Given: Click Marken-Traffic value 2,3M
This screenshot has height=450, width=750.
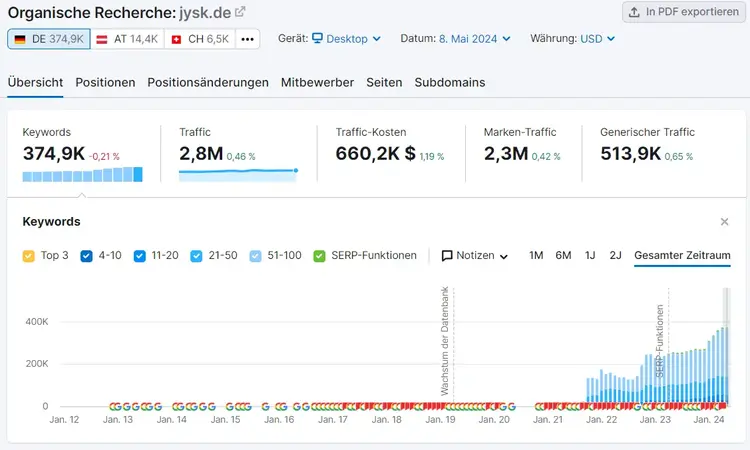Looking at the screenshot, I should click(506, 154).
